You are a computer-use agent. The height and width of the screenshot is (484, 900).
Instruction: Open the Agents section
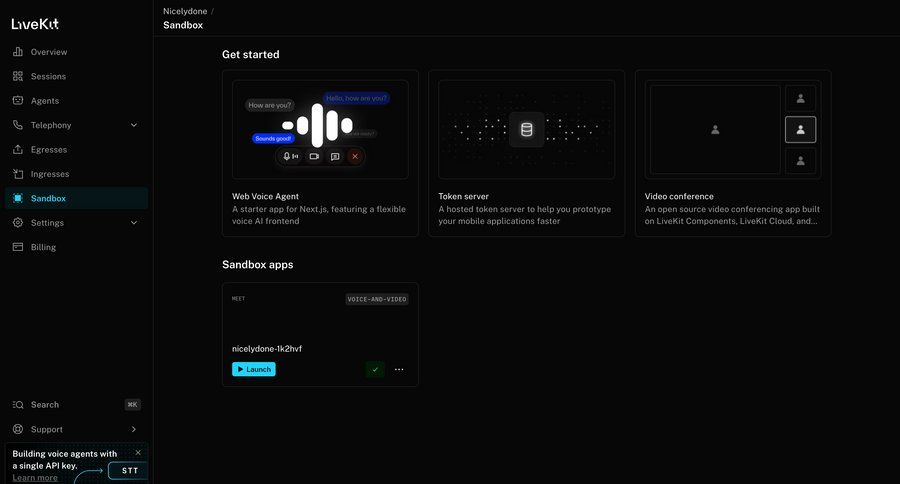click(x=76, y=100)
